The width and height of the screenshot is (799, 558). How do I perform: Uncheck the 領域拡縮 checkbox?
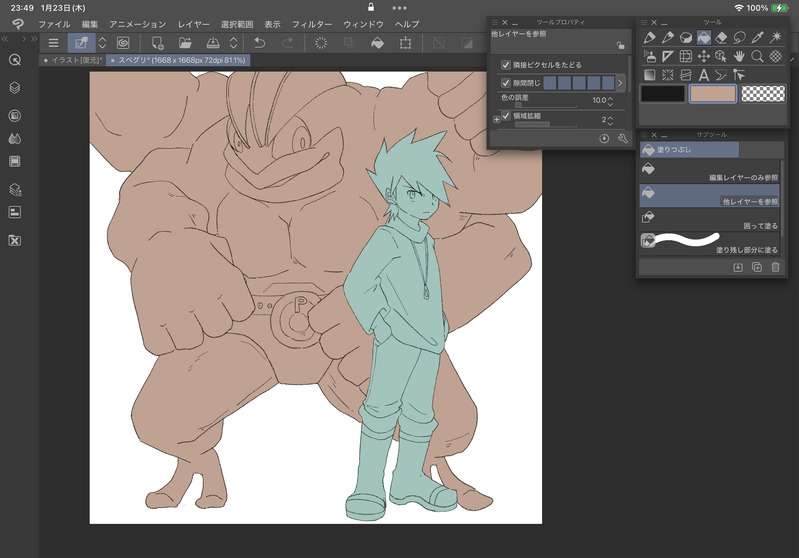pos(505,116)
